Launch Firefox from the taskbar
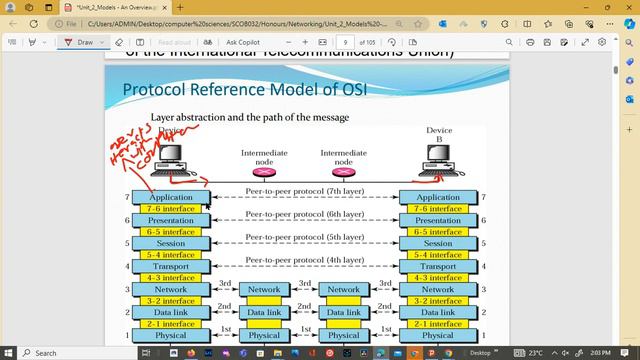The width and height of the screenshot is (640, 360). pyautogui.click(x=191, y=353)
